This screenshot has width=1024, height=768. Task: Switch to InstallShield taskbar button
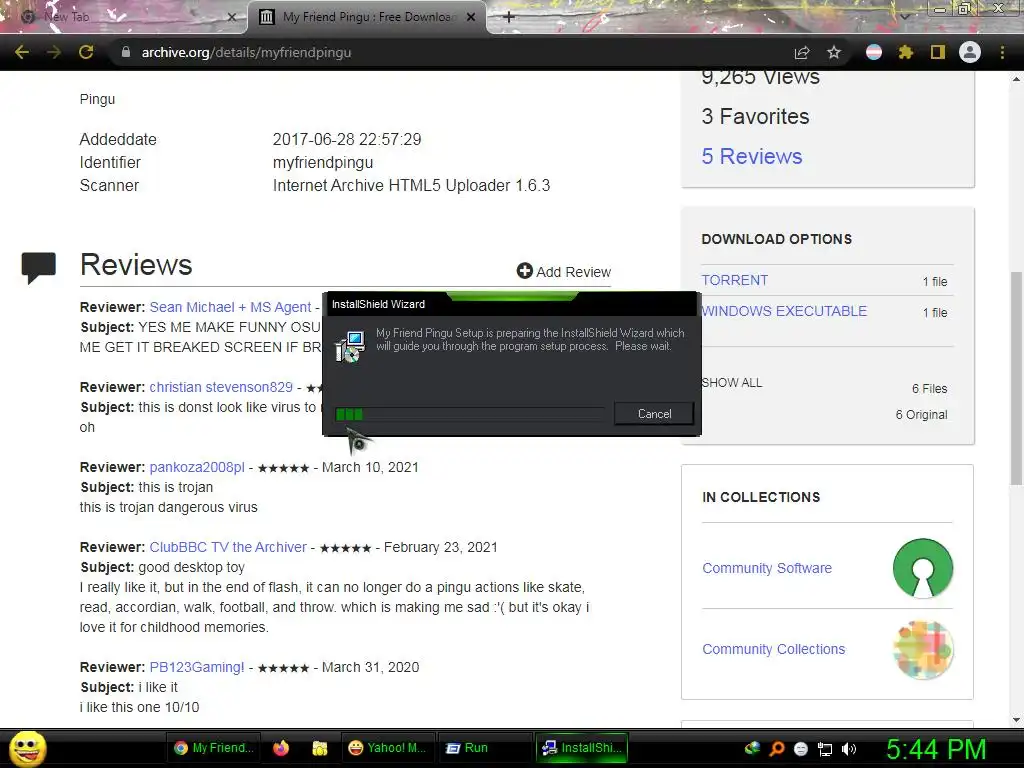click(582, 748)
